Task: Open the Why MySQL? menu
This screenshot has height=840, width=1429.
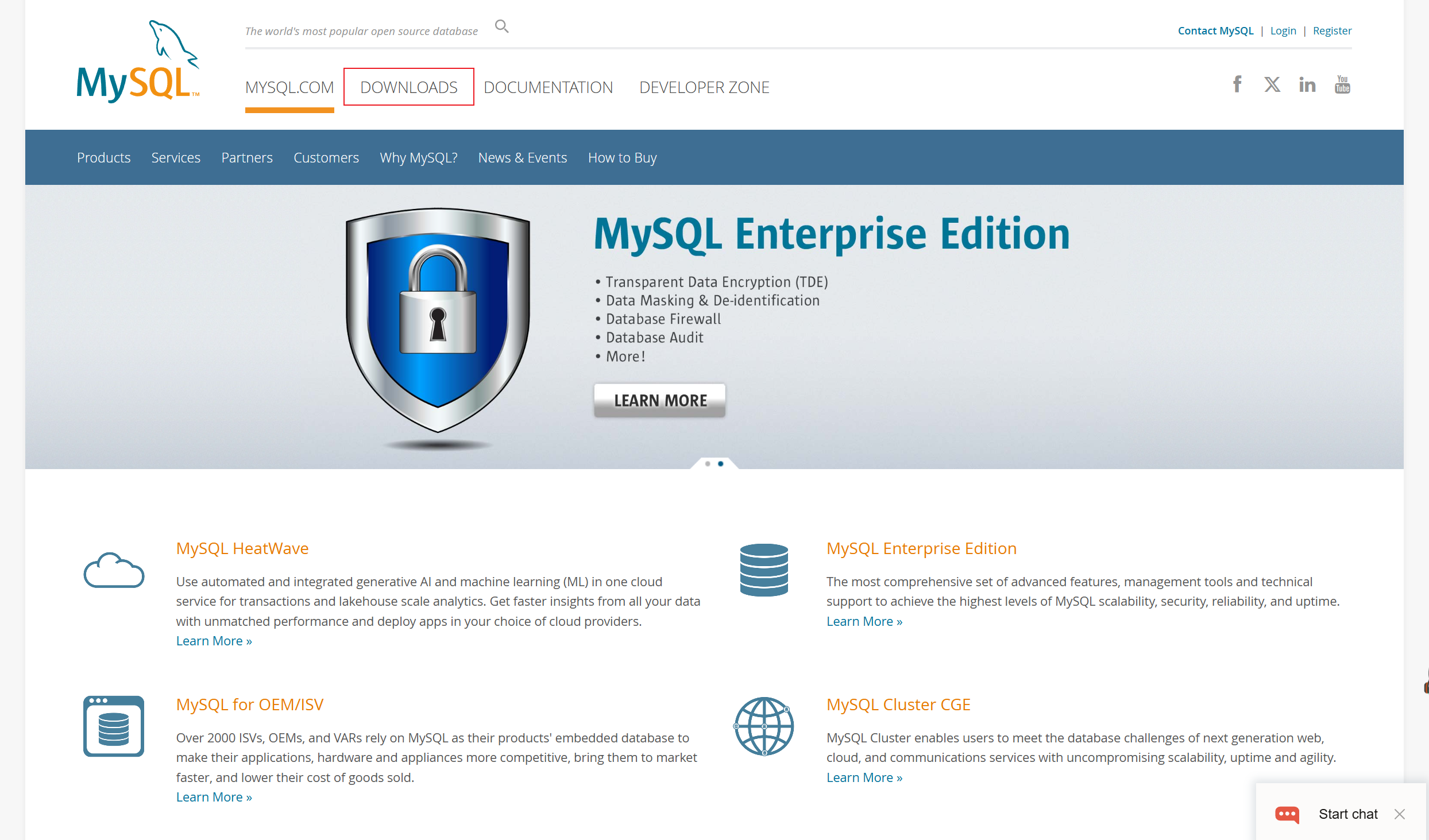Action: (418, 157)
